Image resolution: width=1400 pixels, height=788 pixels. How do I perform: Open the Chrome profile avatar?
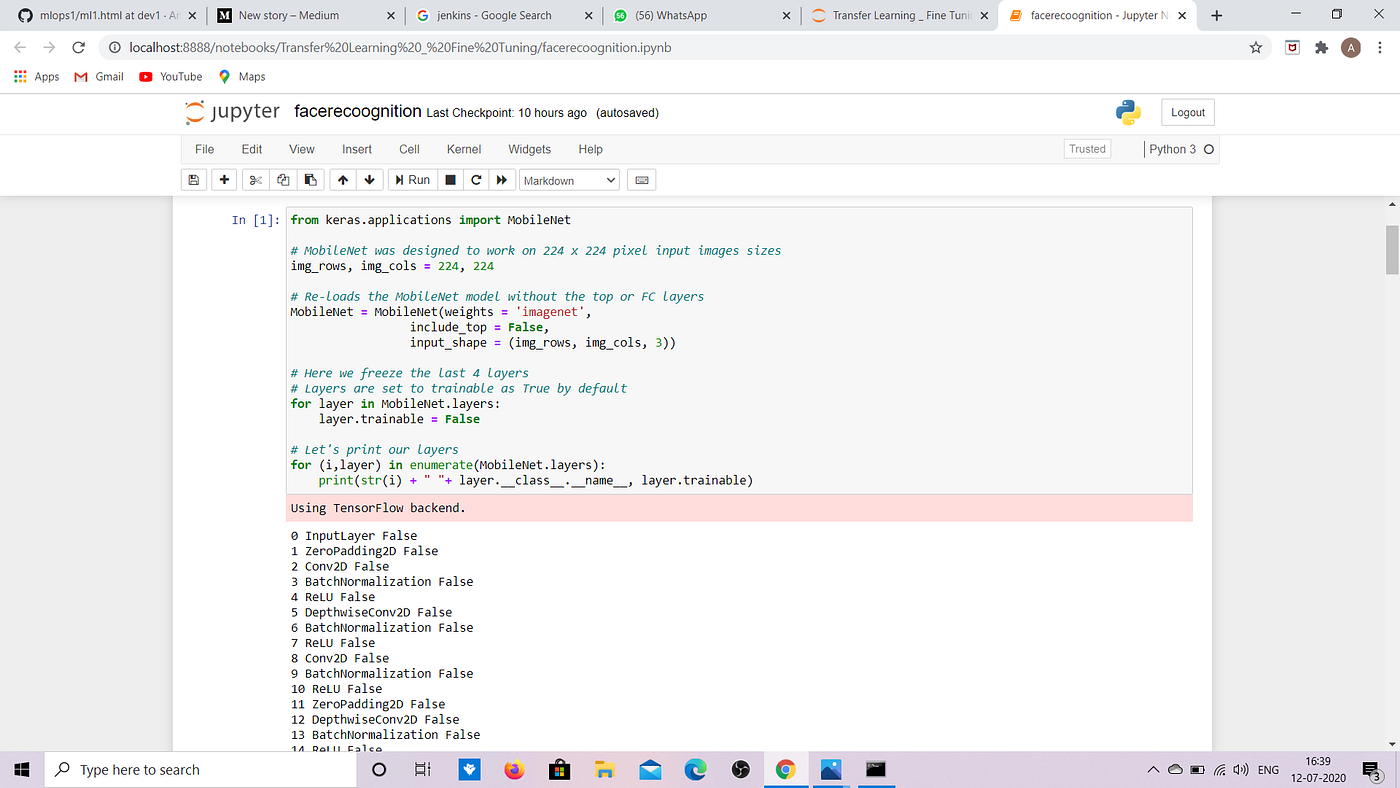tap(1351, 47)
